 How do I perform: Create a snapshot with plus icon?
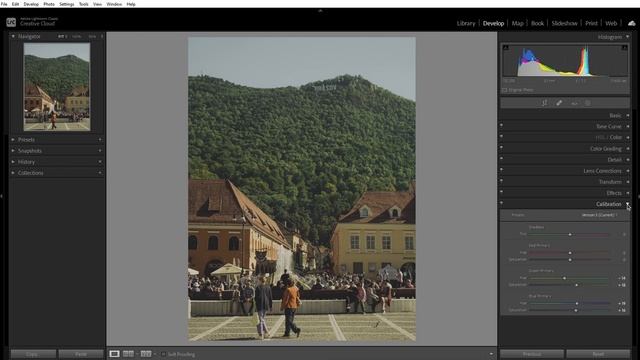tap(100, 151)
